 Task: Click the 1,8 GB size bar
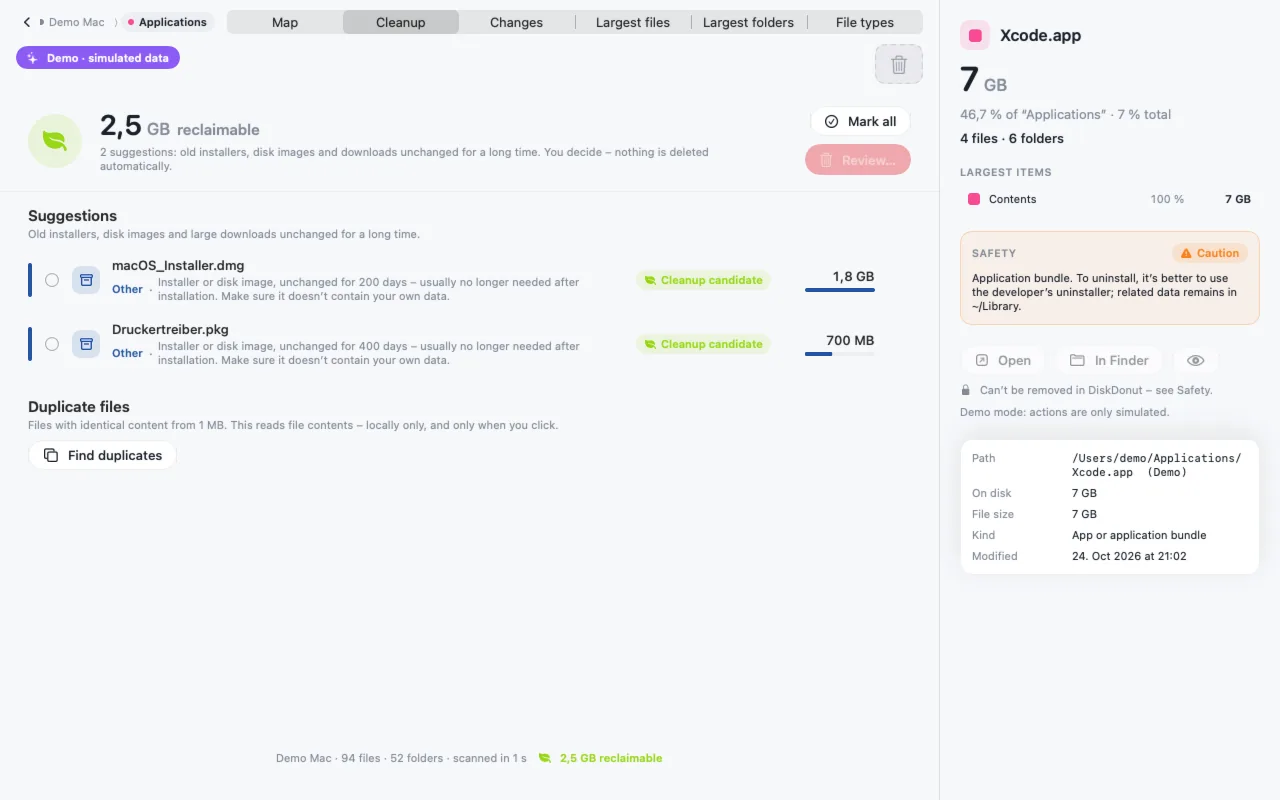coord(840,290)
